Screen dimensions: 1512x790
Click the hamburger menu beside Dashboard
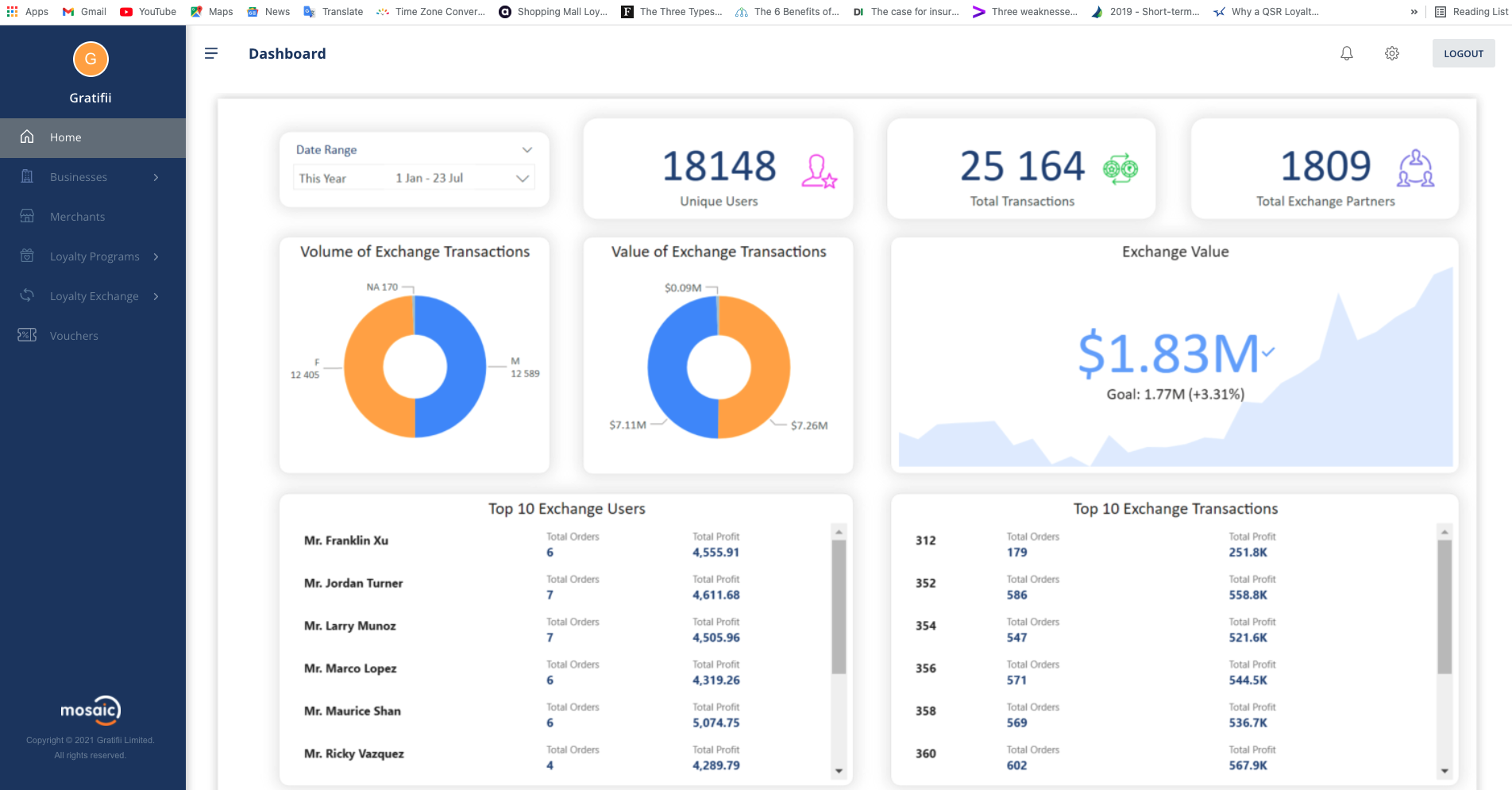tap(211, 53)
